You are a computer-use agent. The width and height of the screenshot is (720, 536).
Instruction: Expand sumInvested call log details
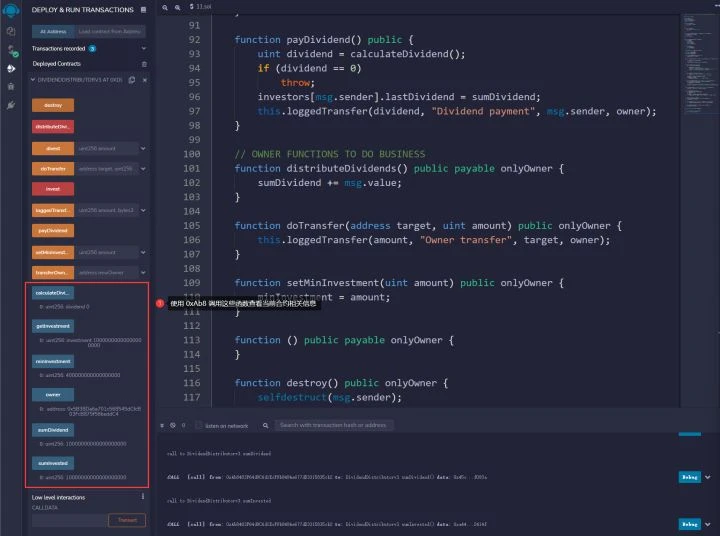(x=708, y=524)
